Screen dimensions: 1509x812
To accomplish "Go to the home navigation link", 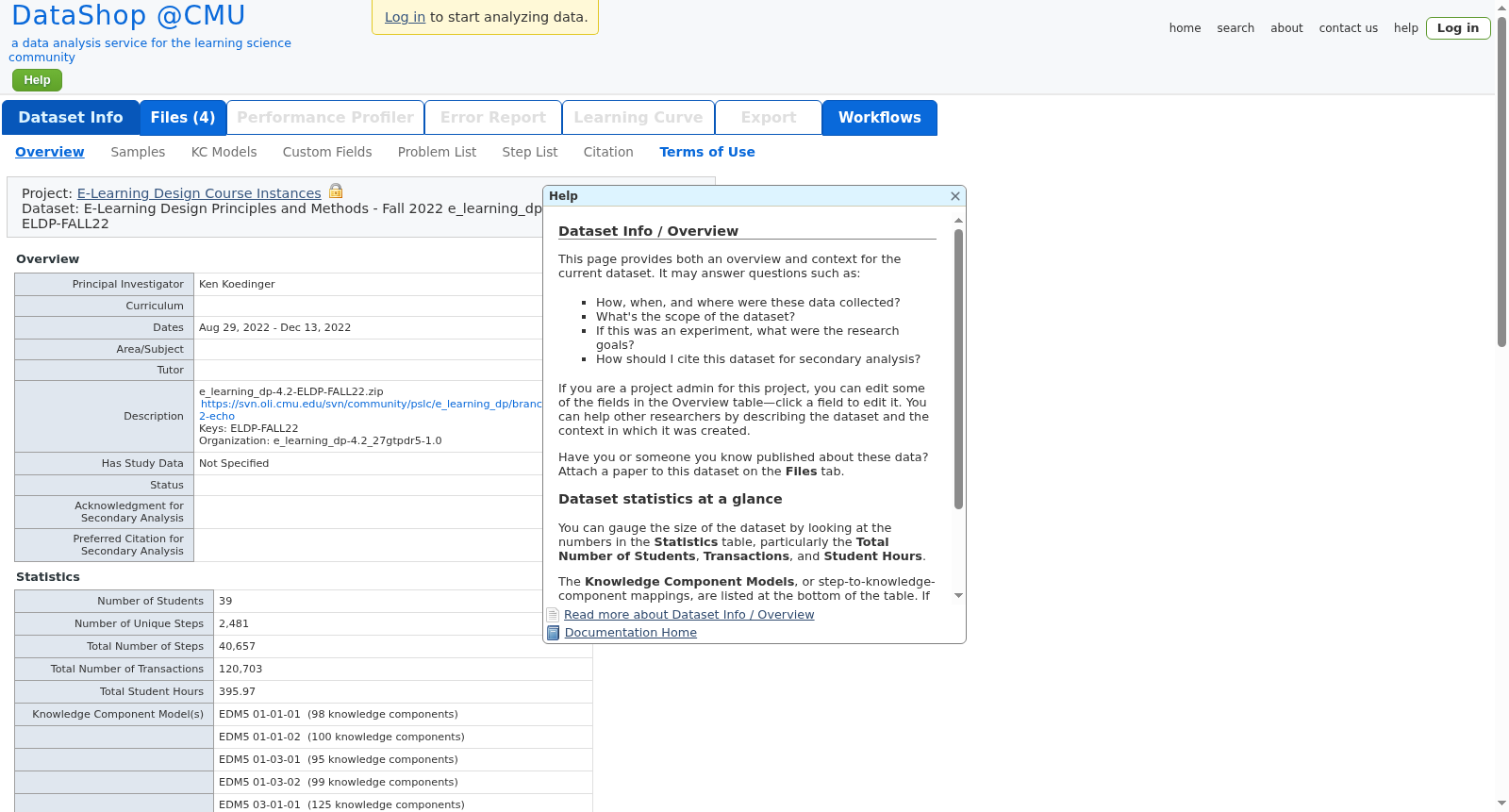I will (1186, 28).
